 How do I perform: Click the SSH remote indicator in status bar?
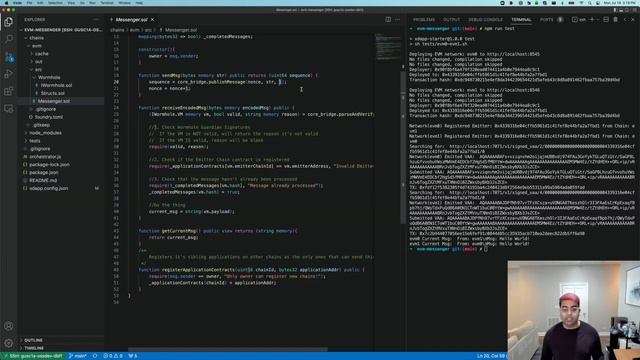click(x=33, y=356)
